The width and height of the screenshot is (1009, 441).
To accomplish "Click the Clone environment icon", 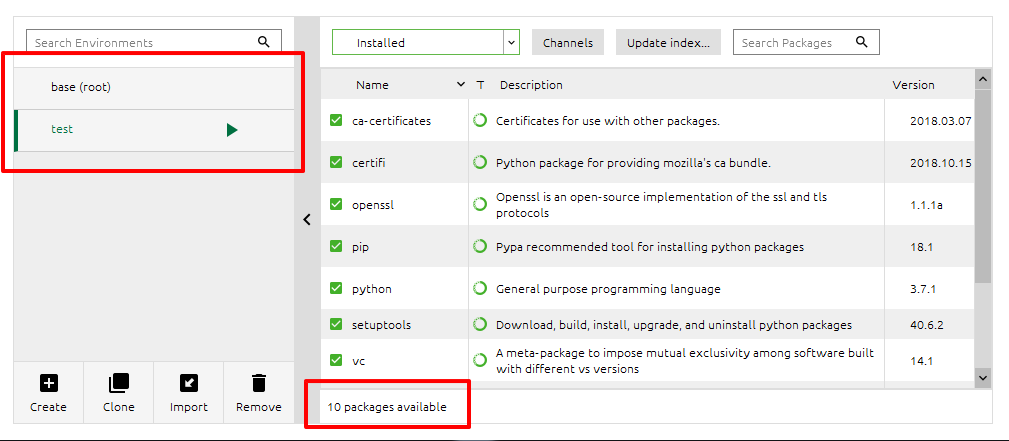I will (118, 383).
